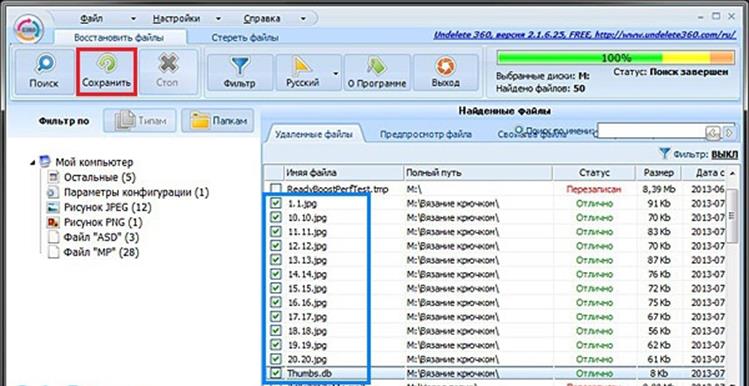Click the Русский language button
The height and width of the screenshot is (386, 749).
point(303,72)
